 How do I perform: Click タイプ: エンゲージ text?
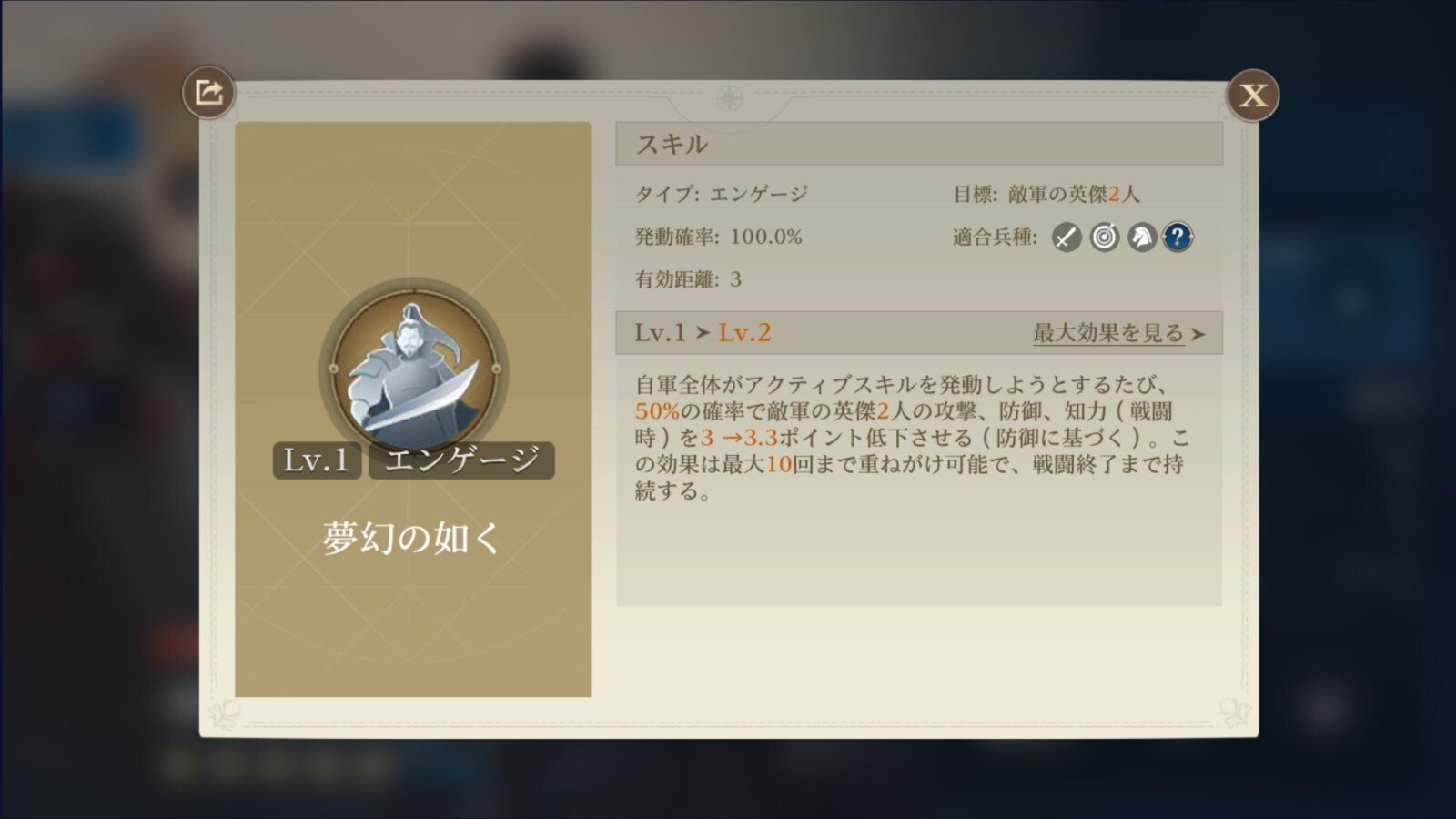coord(722,194)
